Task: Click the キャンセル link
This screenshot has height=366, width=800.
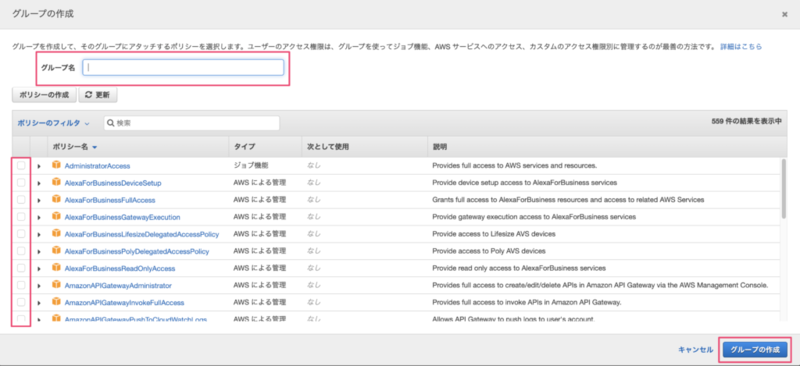Action: tap(695, 350)
